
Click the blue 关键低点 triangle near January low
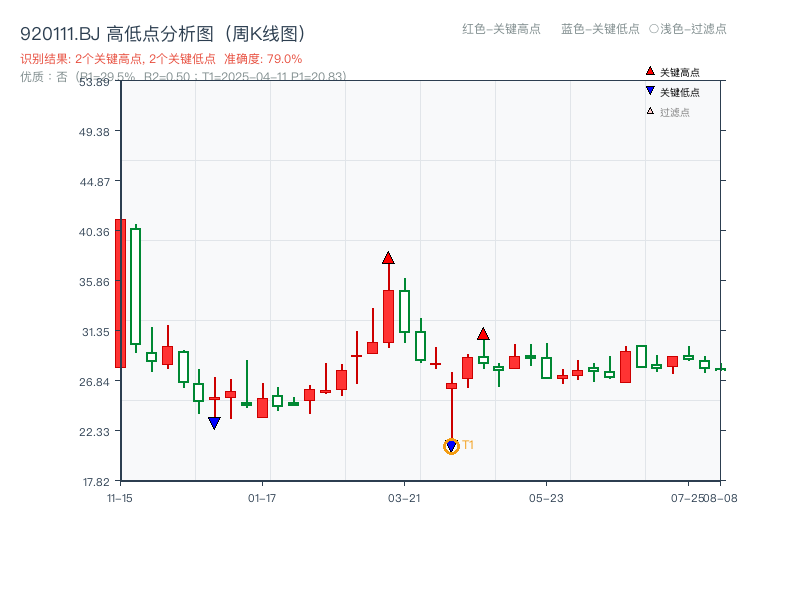pyautogui.click(x=215, y=423)
